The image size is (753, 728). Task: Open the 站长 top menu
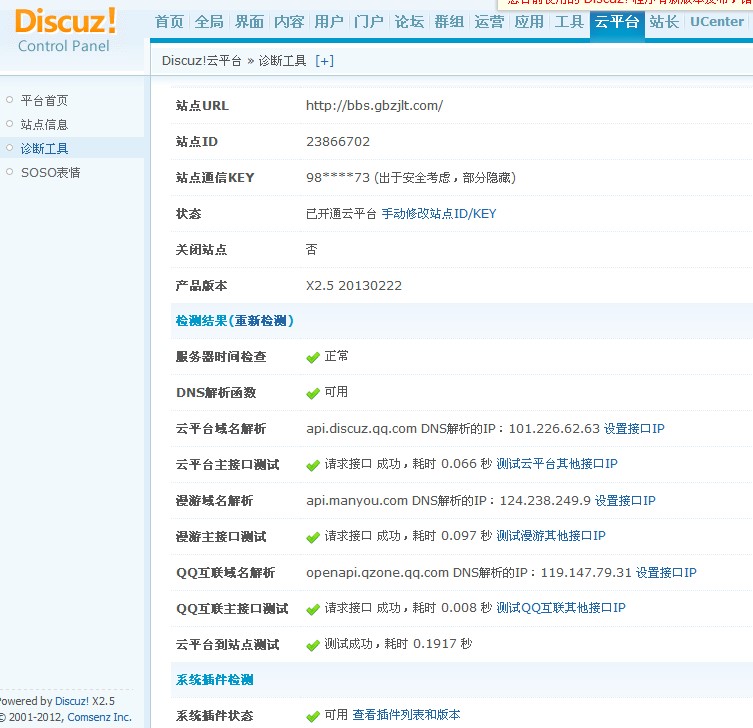[664, 22]
